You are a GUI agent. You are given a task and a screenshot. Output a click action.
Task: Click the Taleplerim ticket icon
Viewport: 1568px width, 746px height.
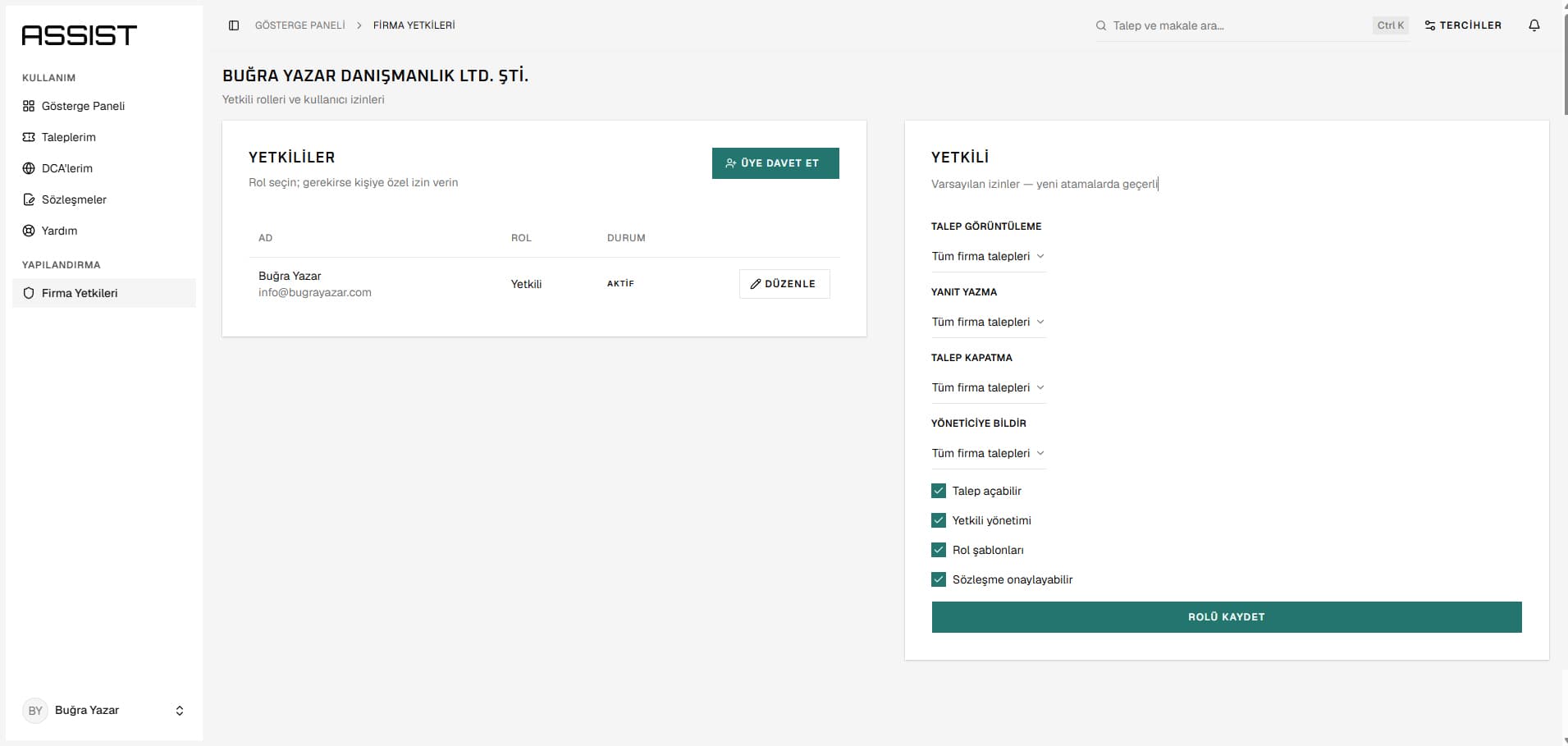coord(29,137)
